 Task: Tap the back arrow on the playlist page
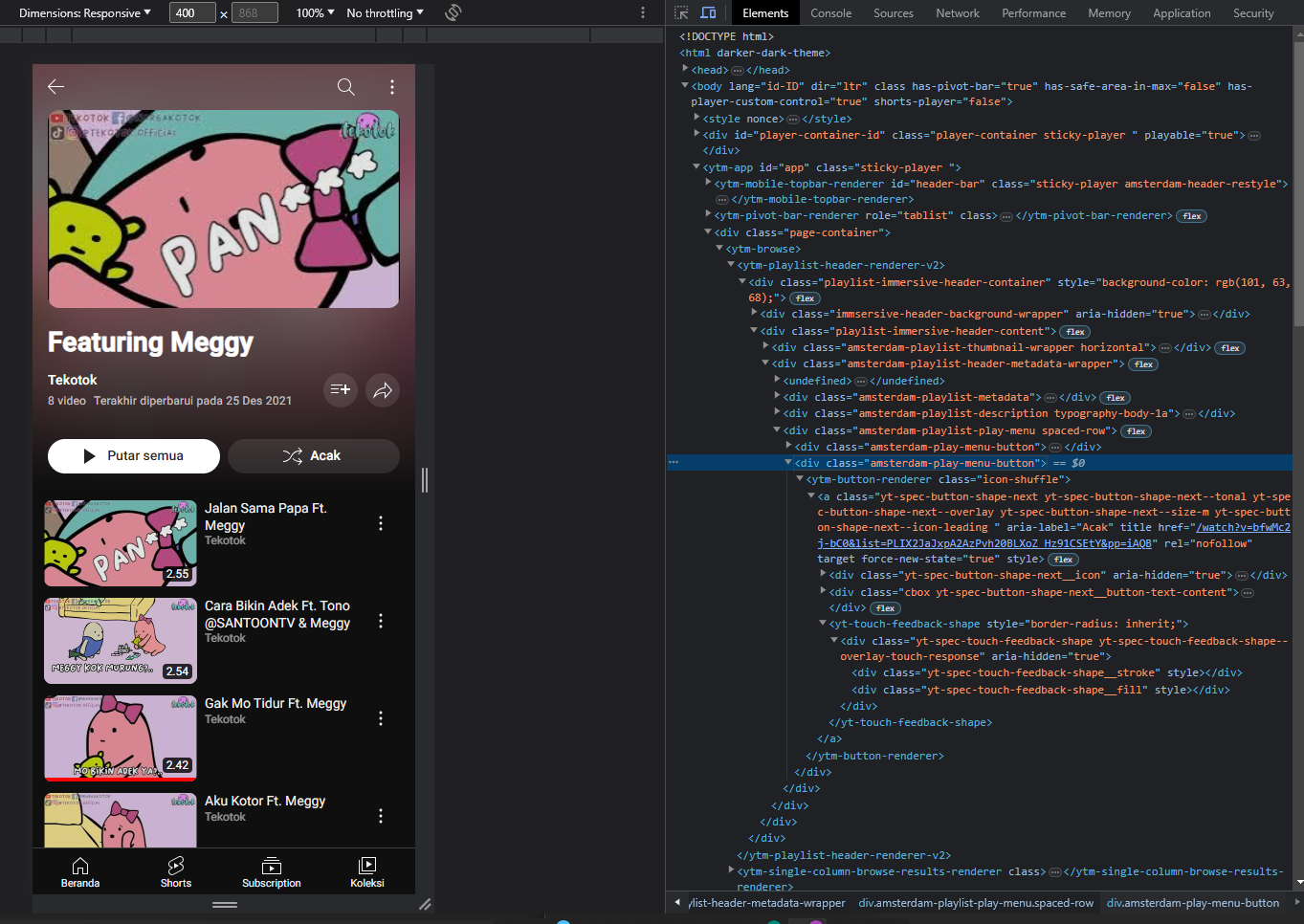pos(55,86)
